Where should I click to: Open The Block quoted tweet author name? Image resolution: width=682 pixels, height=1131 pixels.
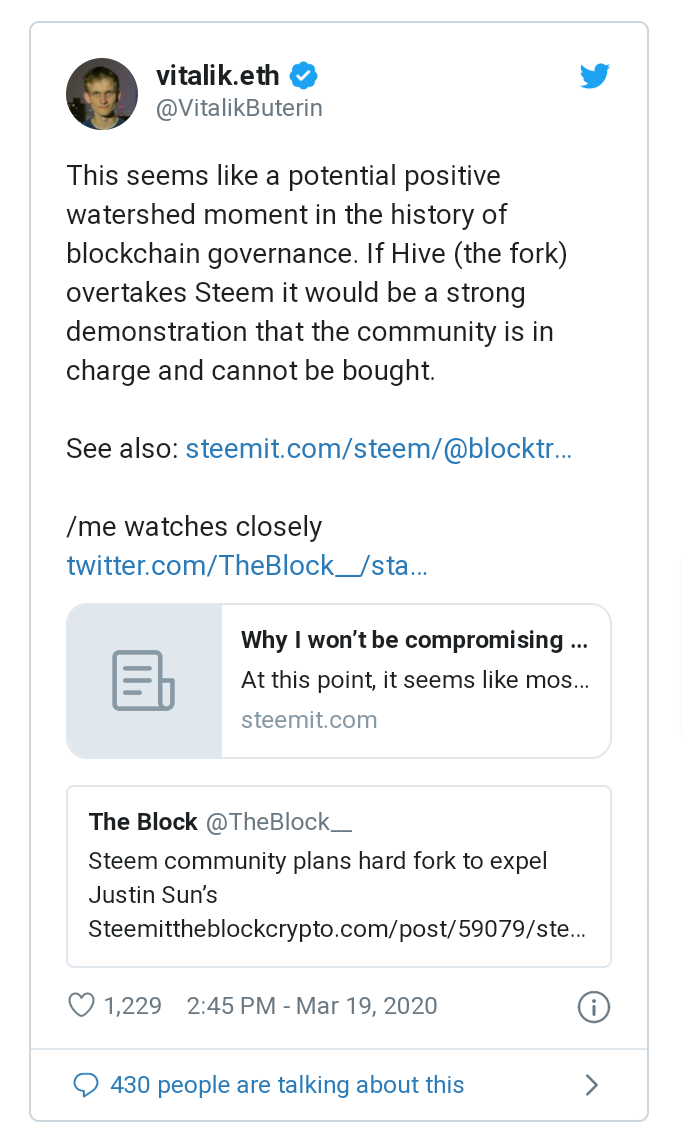click(x=143, y=822)
